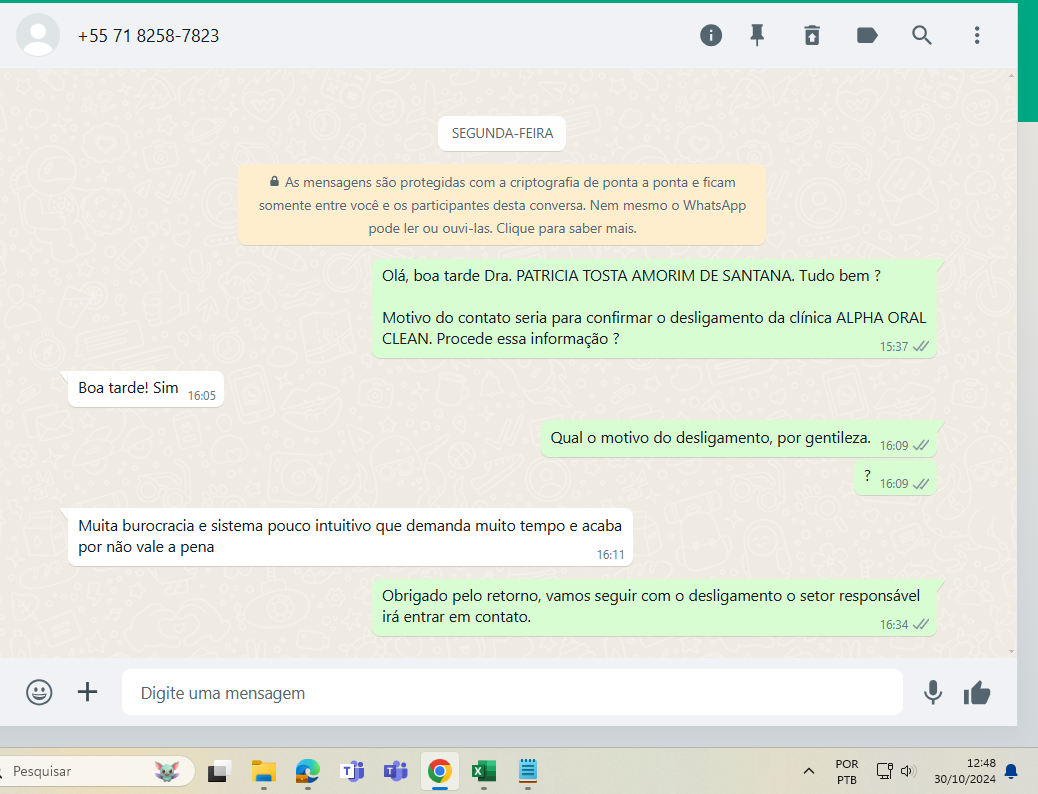The height and width of the screenshot is (794, 1038).
Task: Open contact info icon in chat header
Action: [x=711, y=35]
